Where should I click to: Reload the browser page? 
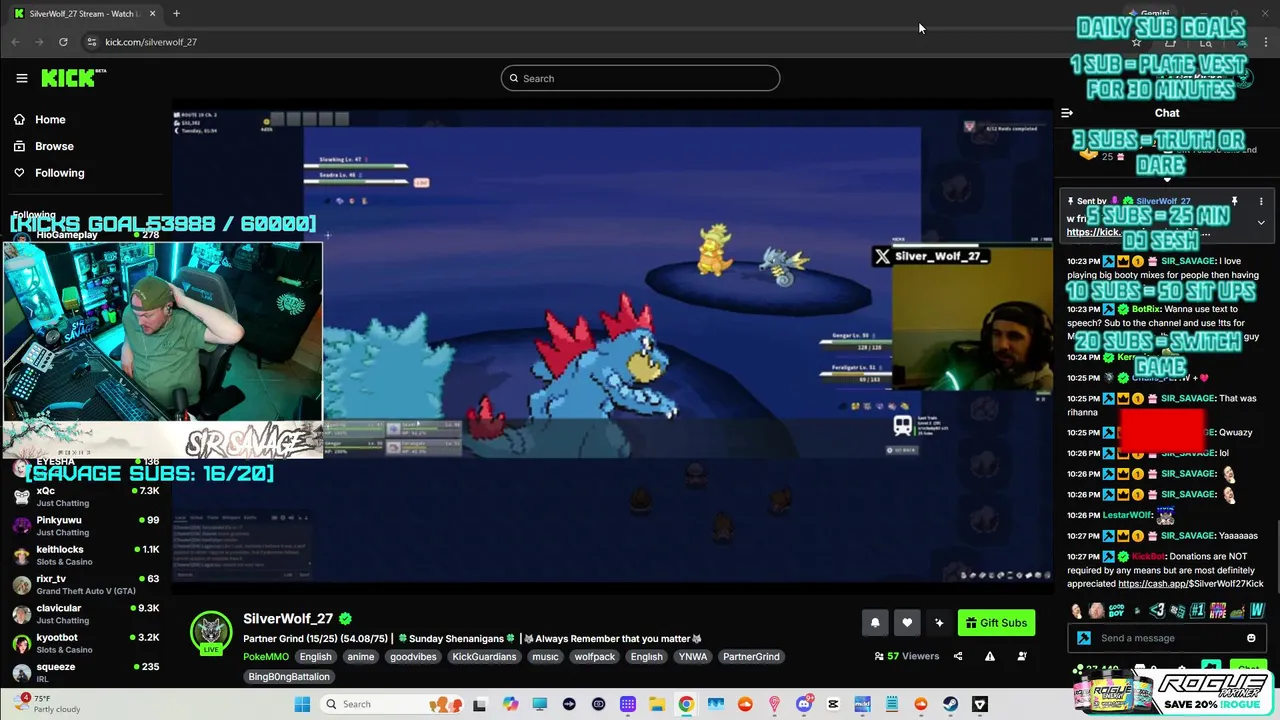(63, 42)
